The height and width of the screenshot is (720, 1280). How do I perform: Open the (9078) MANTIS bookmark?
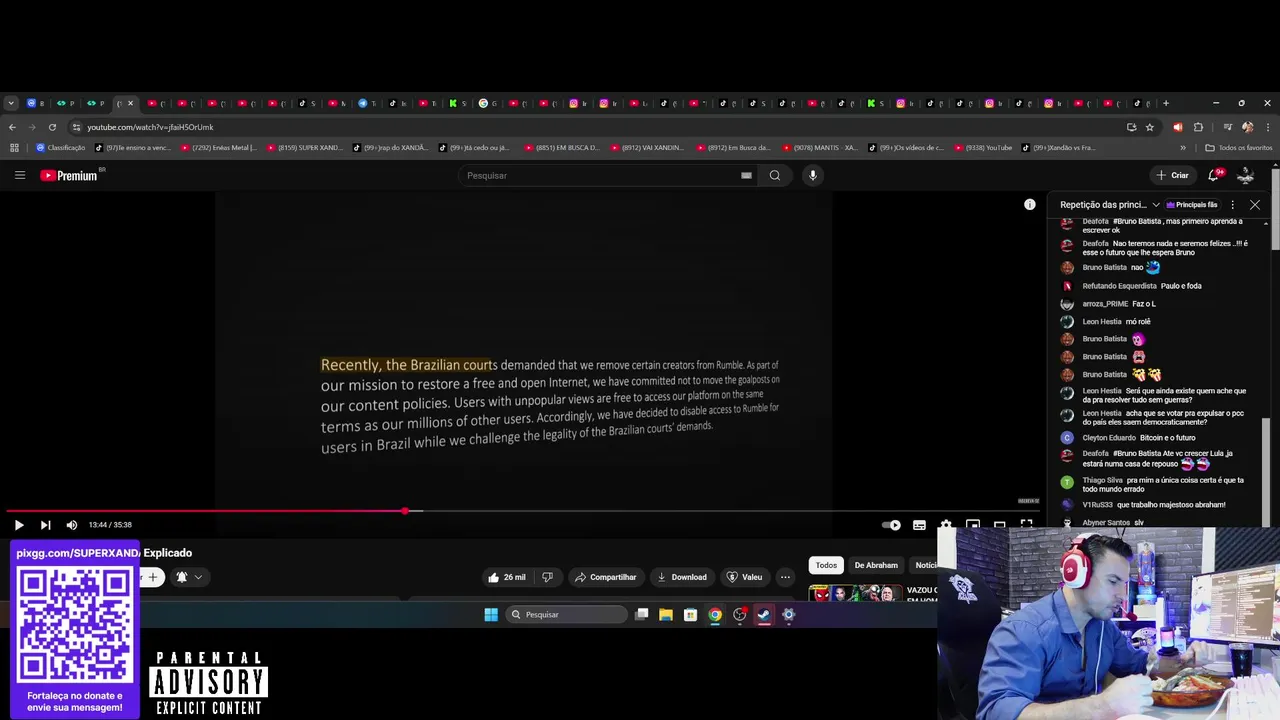[x=819, y=148]
